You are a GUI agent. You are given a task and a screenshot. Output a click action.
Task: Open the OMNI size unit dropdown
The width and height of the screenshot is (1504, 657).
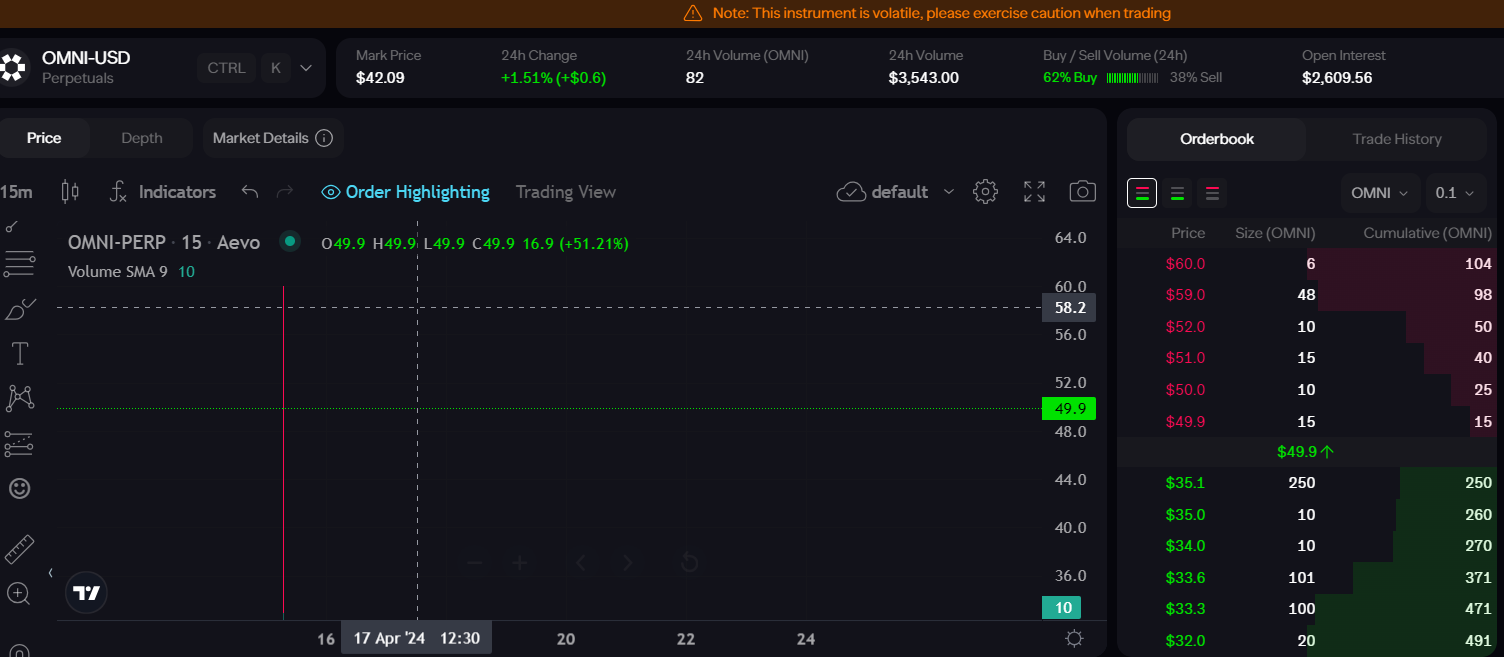pyautogui.click(x=1379, y=193)
